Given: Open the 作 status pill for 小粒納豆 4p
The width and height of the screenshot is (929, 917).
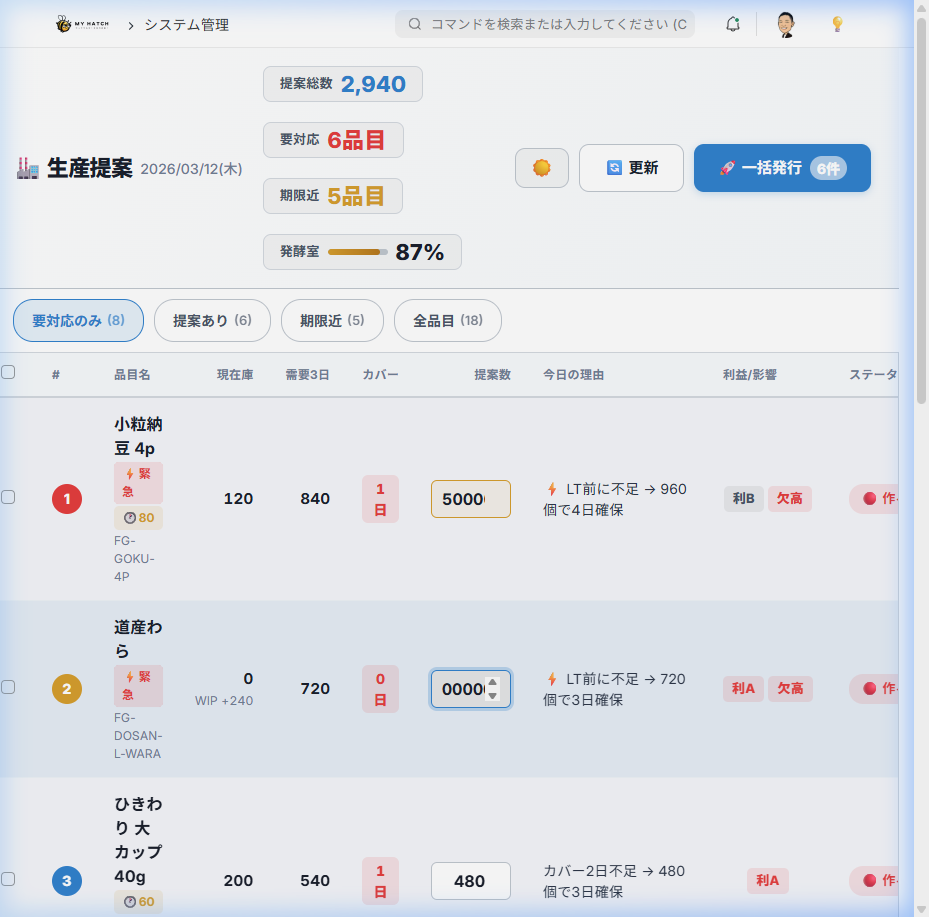Looking at the screenshot, I should pos(874,498).
